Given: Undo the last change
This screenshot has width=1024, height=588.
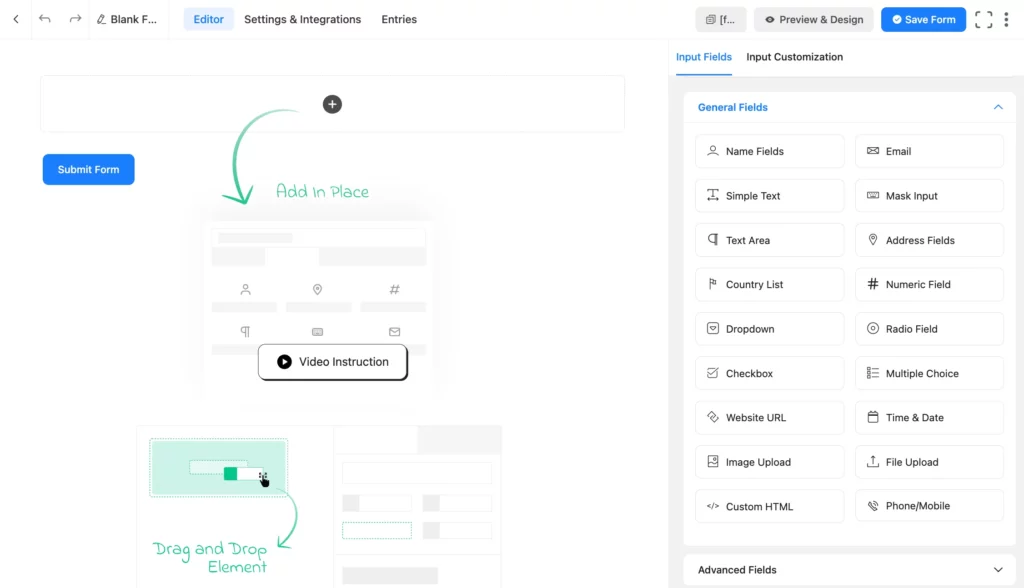Looking at the screenshot, I should click(44, 19).
